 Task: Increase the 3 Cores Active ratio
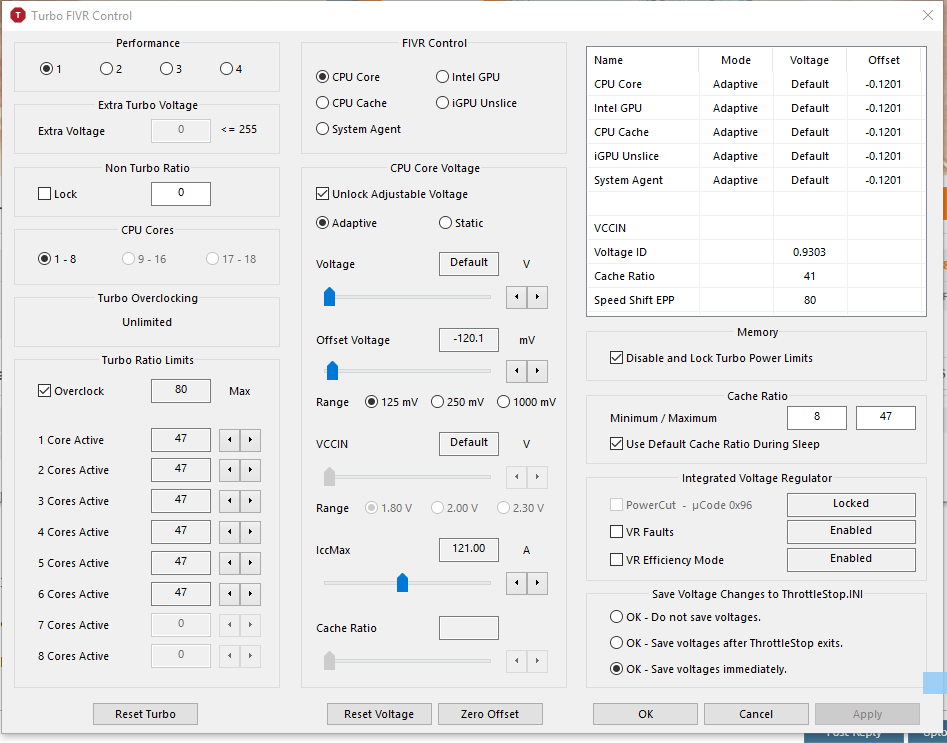[x=250, y=501]
